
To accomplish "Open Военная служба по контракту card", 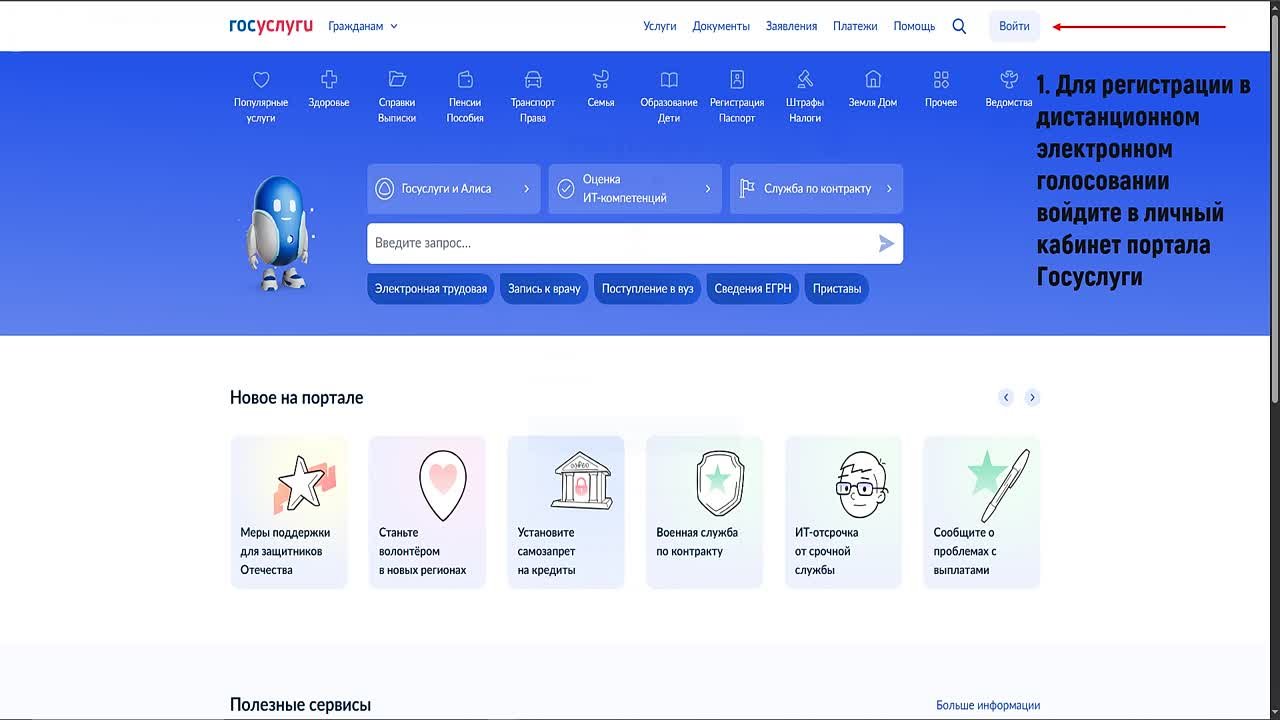I will tap(705, 512).
